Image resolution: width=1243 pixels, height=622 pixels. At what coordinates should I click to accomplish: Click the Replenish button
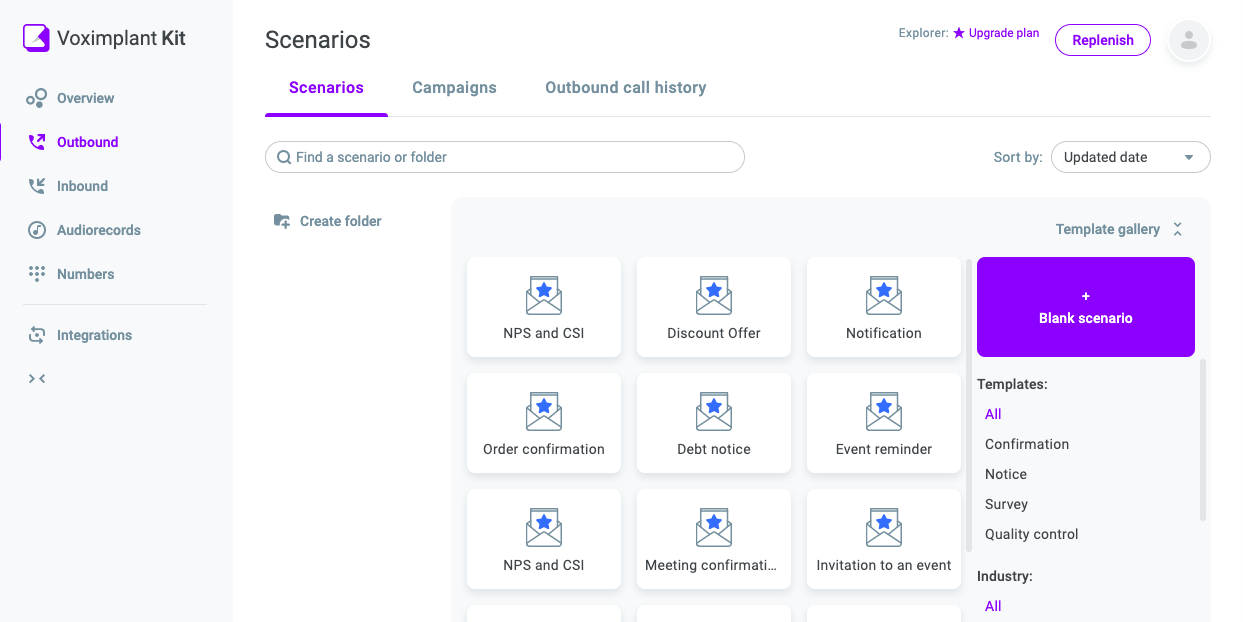point(1102,40)
